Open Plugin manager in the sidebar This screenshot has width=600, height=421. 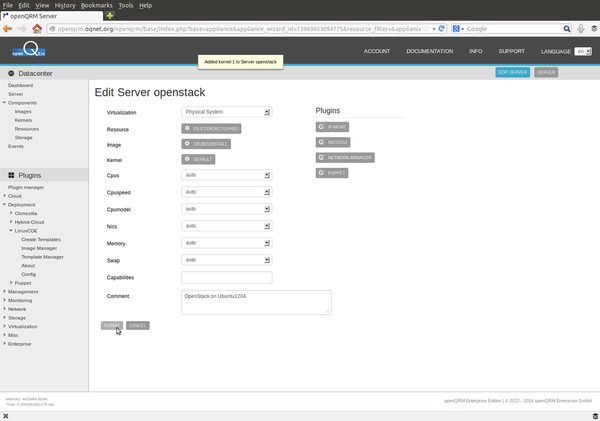(x=26, y=187)
